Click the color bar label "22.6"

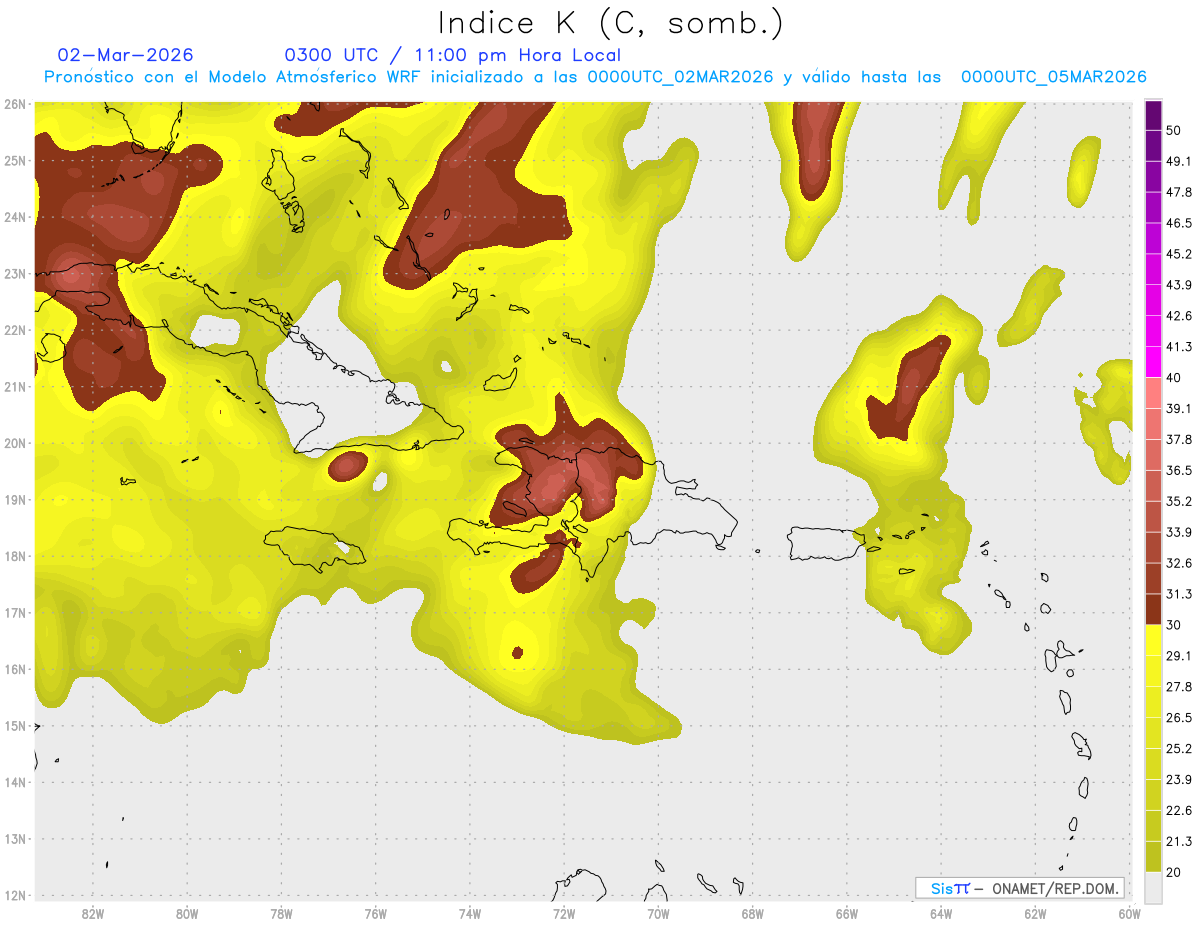[x=1180, y=810]
